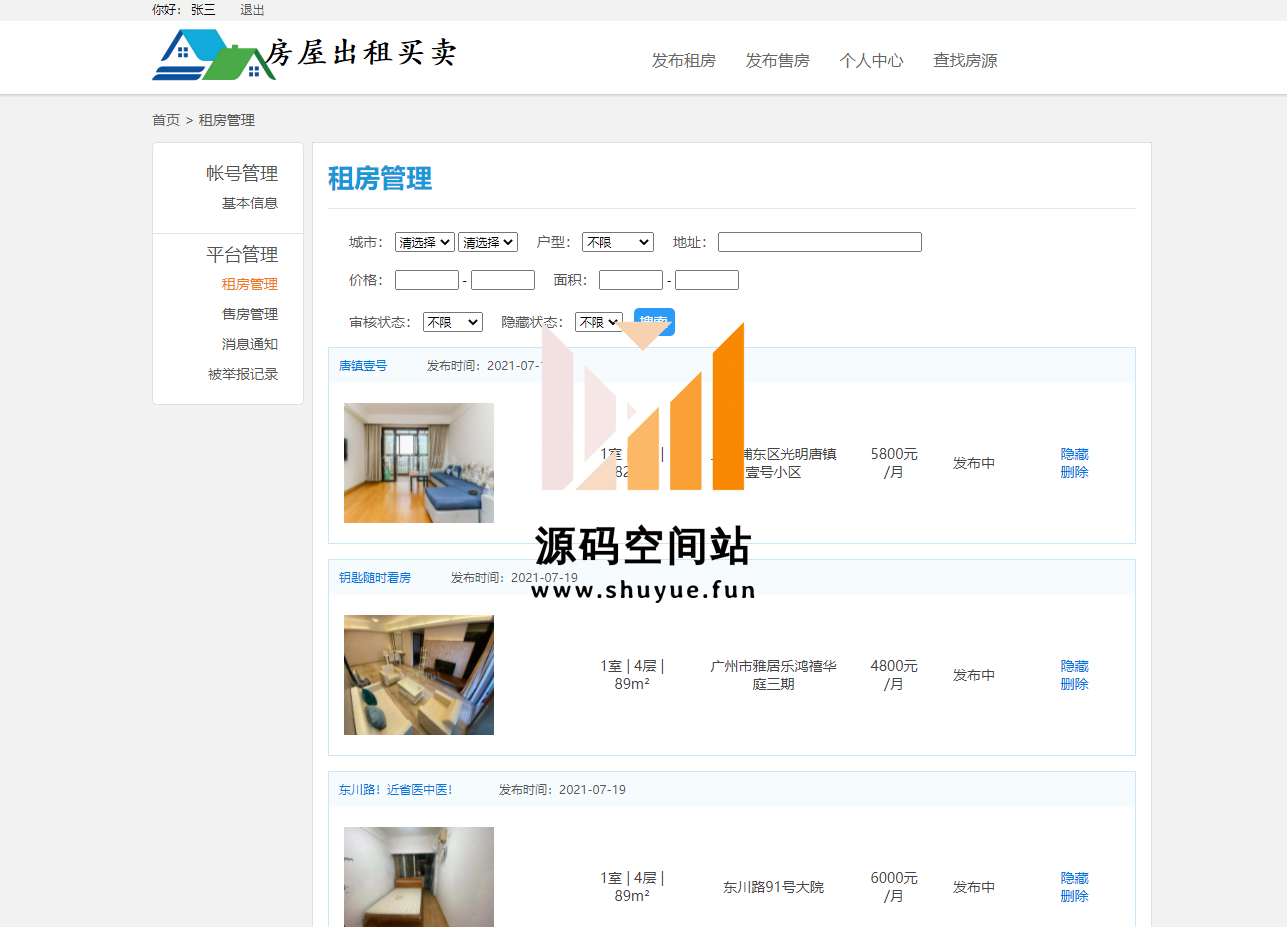Click the 房屋出租买卖 house logo
1287x927 pixels.
[305, 54]
